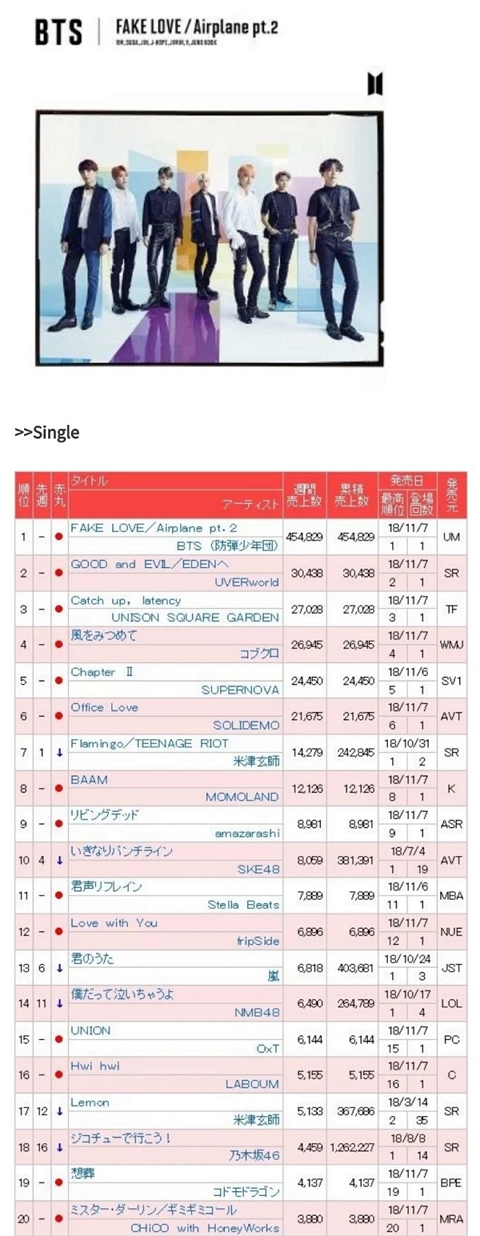The image size is (480, 1236).
Task: Click the down arrow in 君のうた row
Action: 59,968
